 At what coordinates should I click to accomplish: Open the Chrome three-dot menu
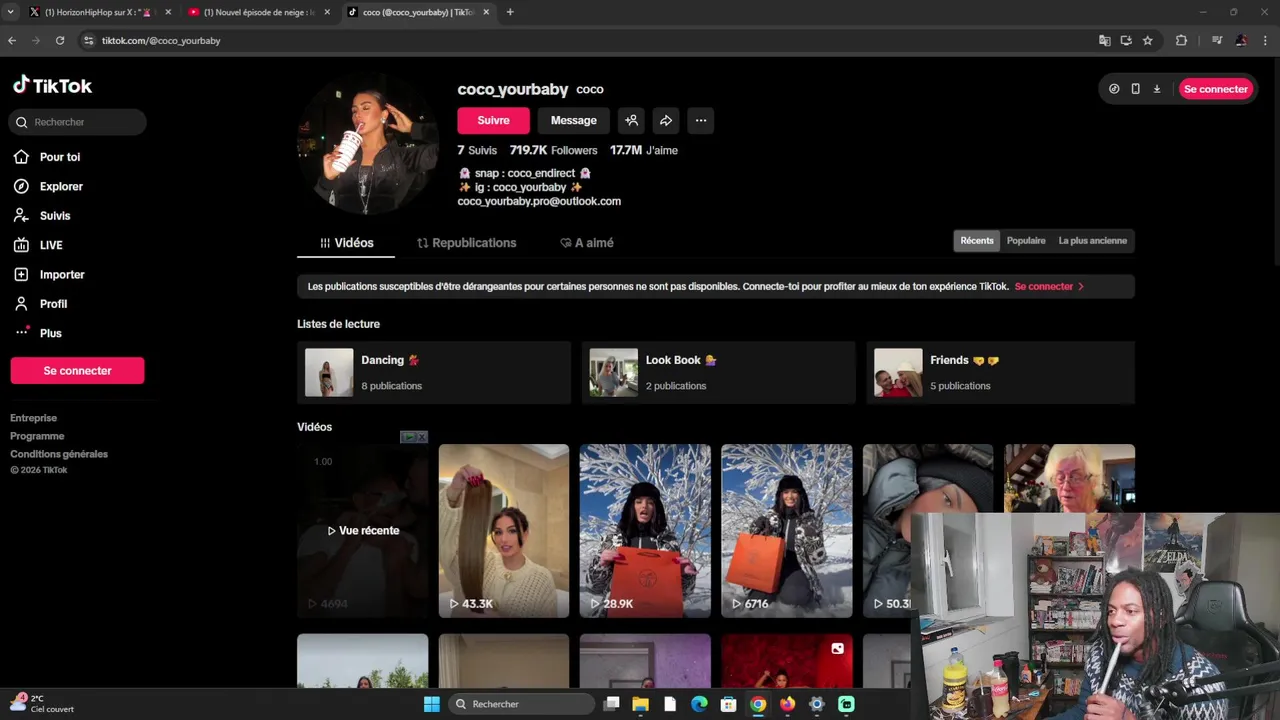tap(1266, 40)
